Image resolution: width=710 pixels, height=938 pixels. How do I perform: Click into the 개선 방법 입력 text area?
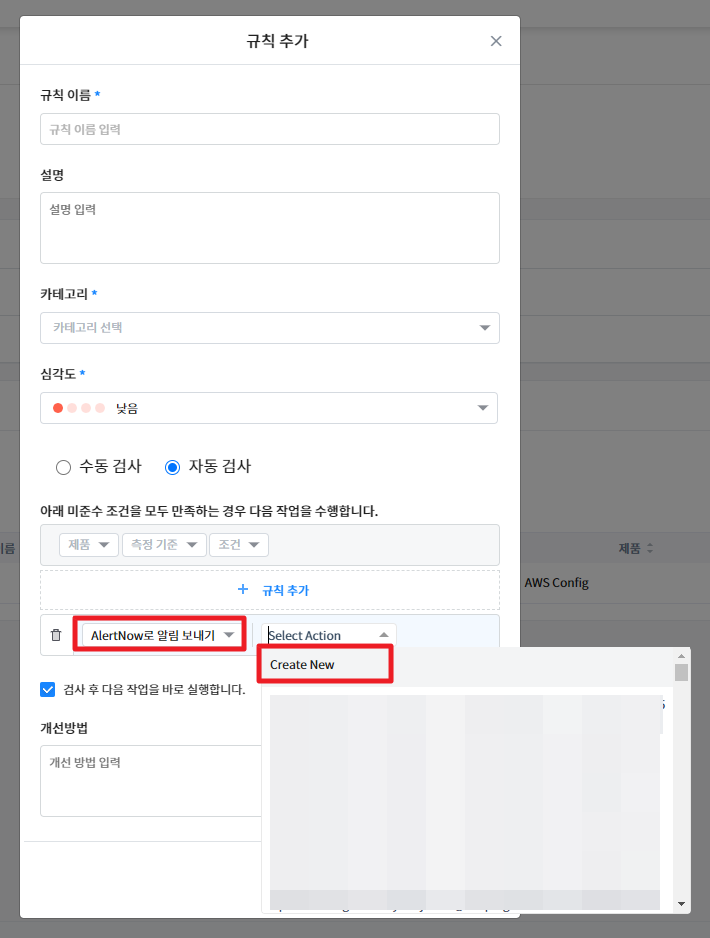[150, 780]
